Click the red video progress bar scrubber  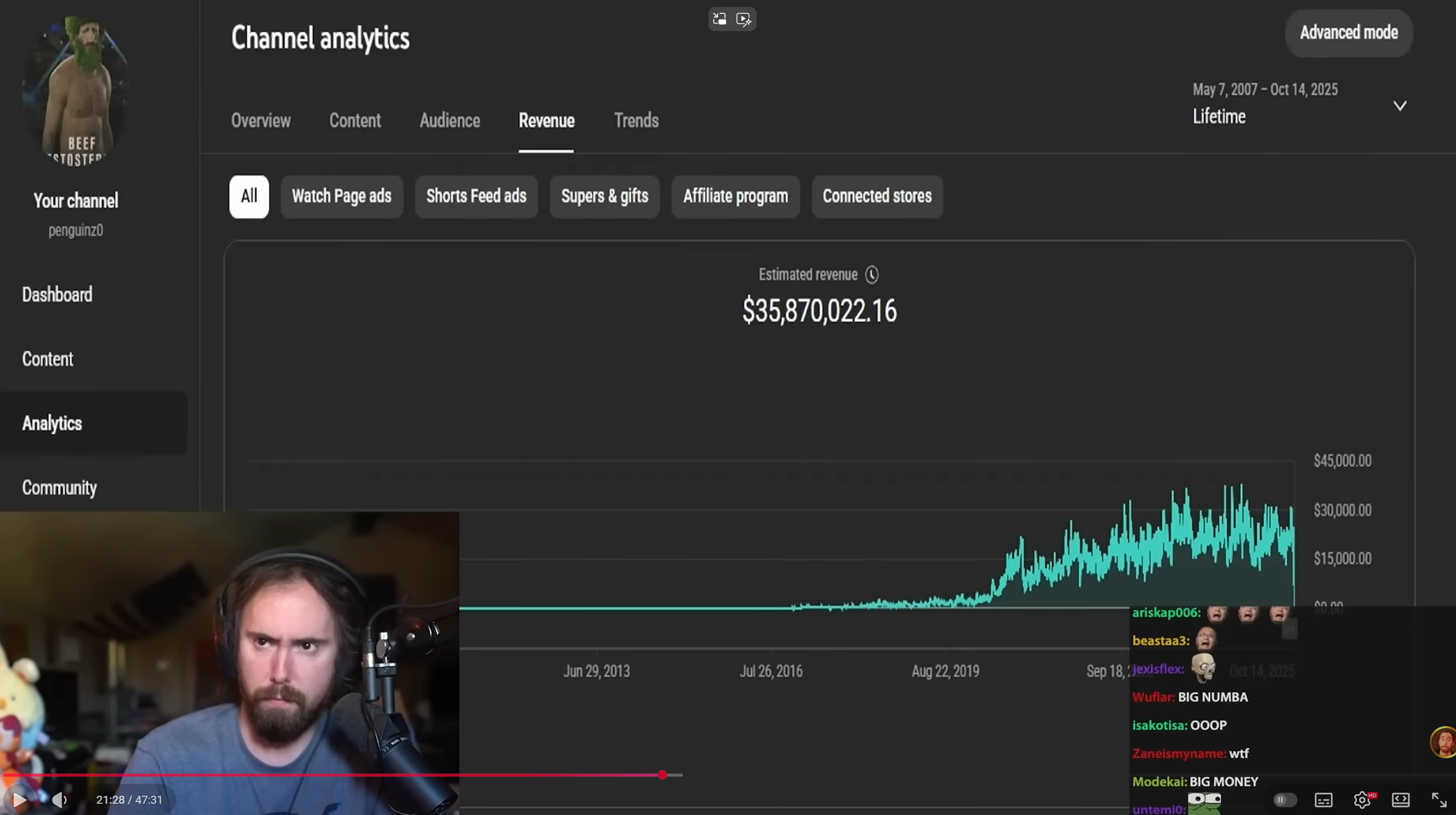pos(662,775)
